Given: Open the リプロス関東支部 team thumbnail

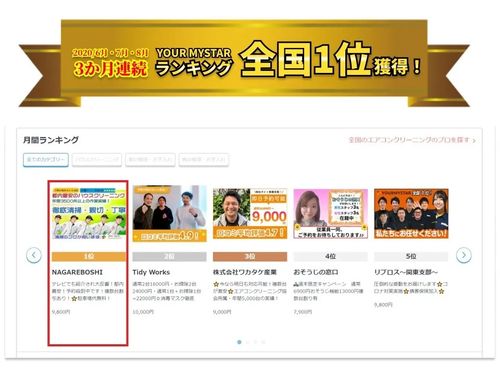Looking at the screenshot, I should click(411, 214).
